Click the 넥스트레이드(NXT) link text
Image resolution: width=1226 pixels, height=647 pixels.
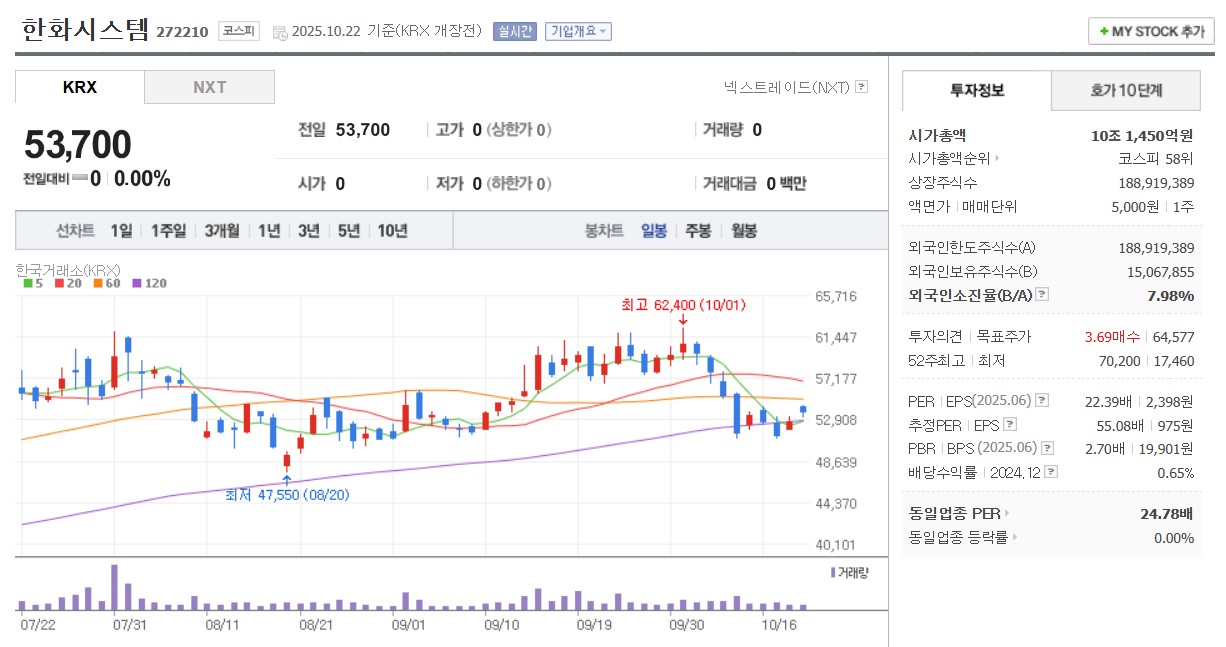click(787, 87)
